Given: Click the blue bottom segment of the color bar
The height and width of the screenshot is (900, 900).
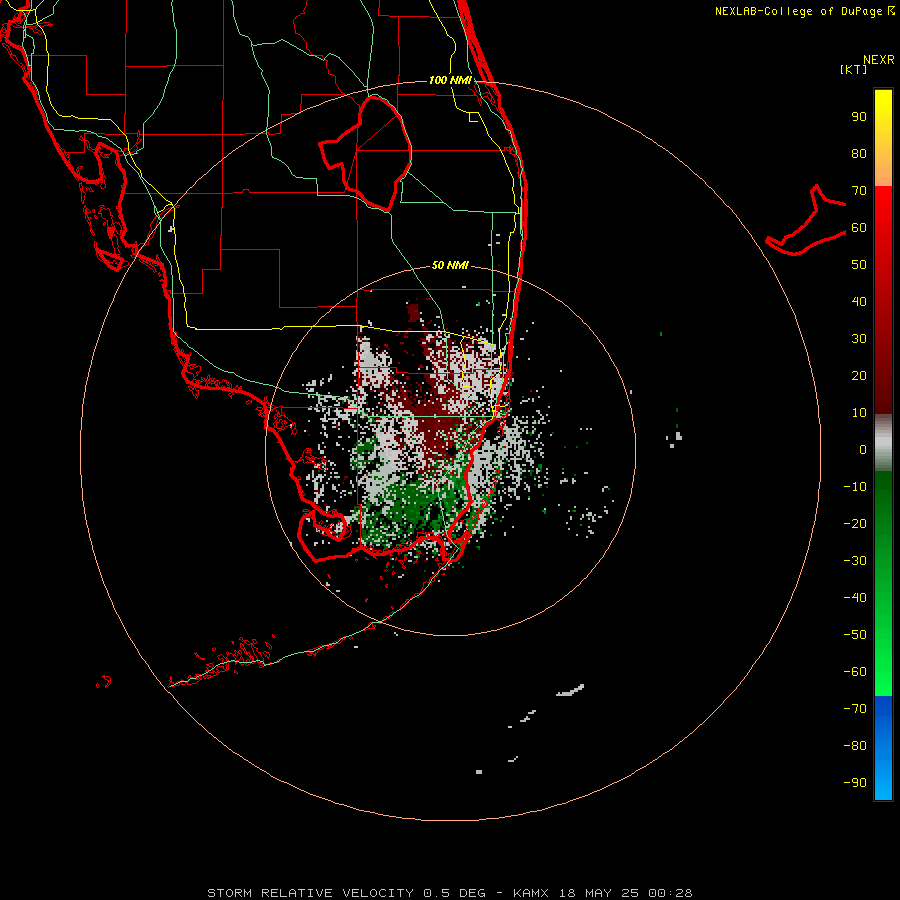Looking at the screenshot, I should (x=883, y=748).
